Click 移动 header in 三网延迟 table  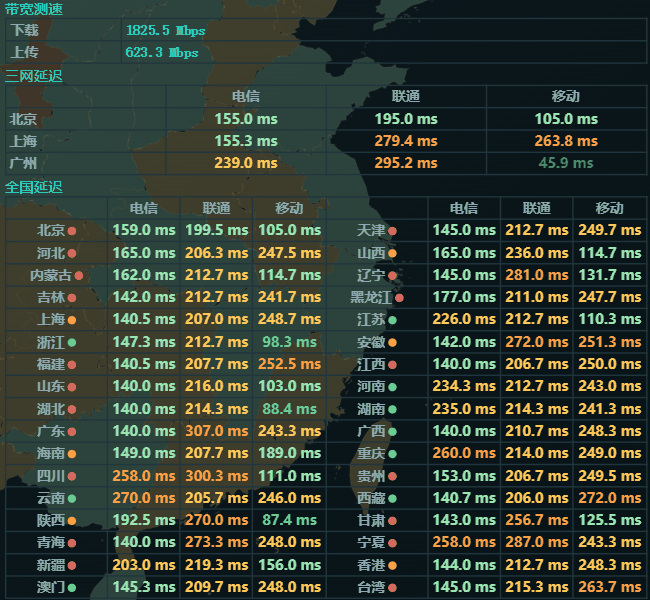click(x=566, y=96)
